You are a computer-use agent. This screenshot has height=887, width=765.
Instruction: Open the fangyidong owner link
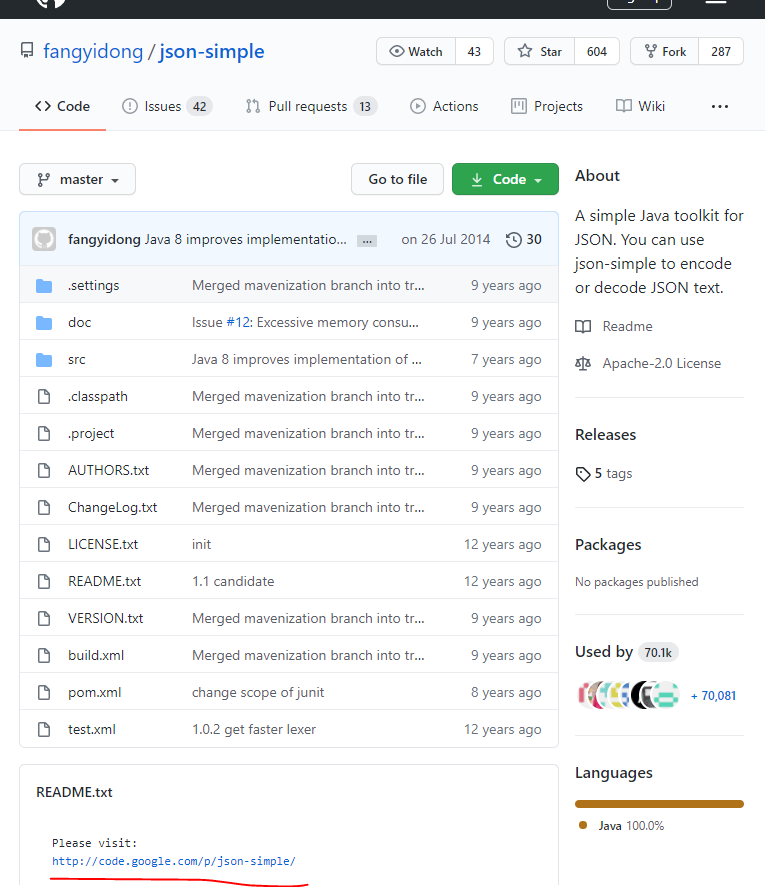(93, 51)
